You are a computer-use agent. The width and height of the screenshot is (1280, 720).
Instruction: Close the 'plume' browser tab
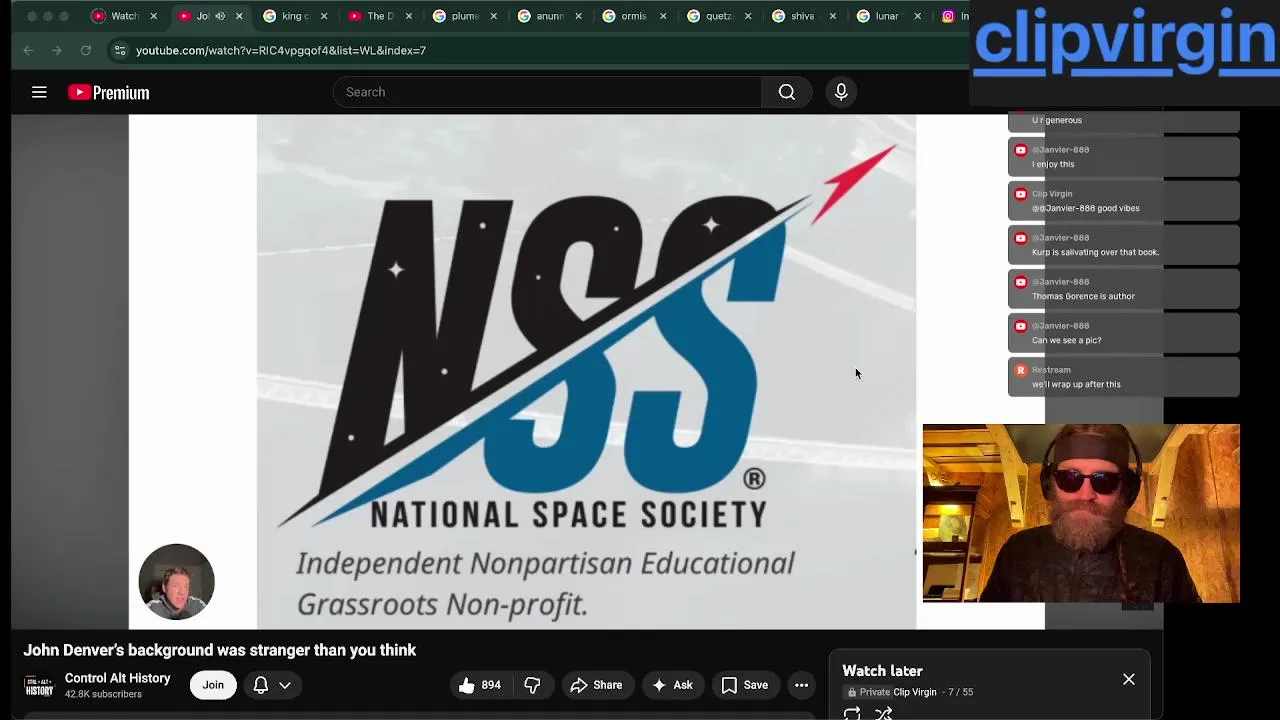493,16
